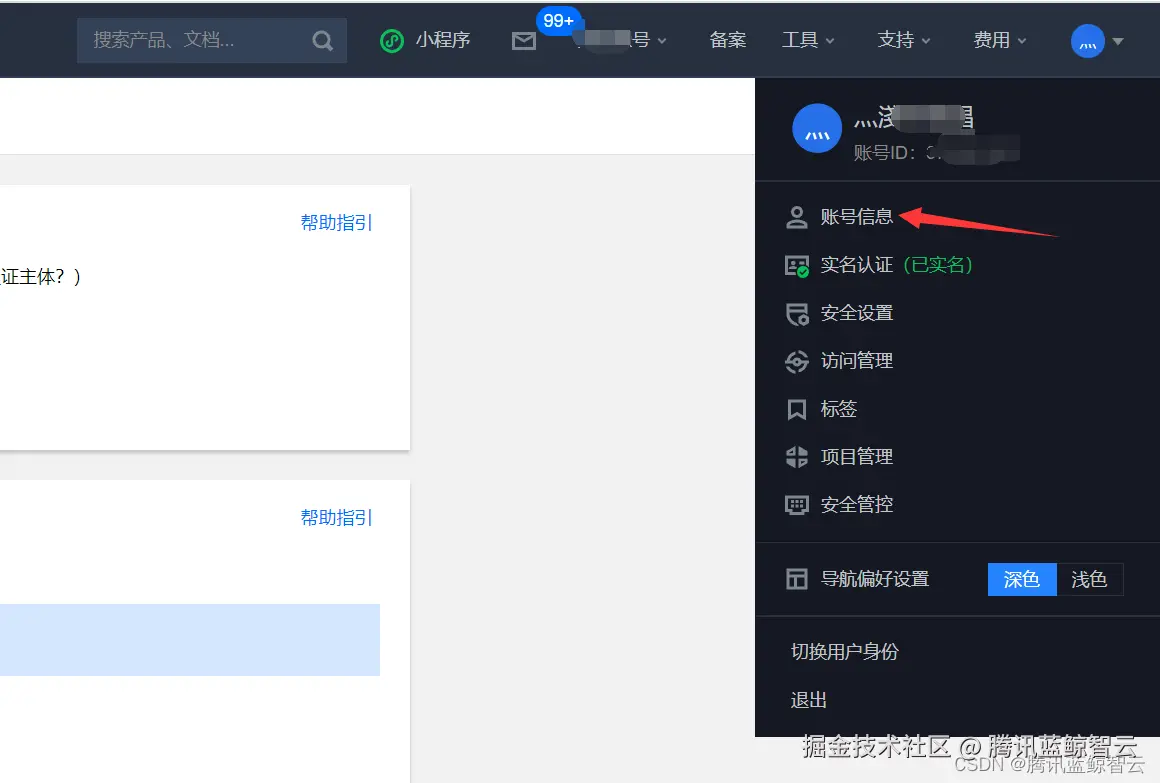Image resolution: width=1160 pixels, height=783 pixels.
Task: Switch navigation theme to 浅色
Action: point(1091,579)
